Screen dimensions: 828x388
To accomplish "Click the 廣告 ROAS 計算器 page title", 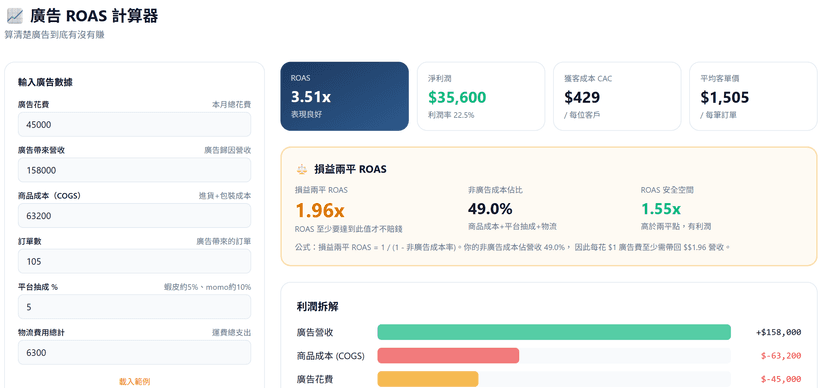I will pyautogui.click(x=94, y=16).
